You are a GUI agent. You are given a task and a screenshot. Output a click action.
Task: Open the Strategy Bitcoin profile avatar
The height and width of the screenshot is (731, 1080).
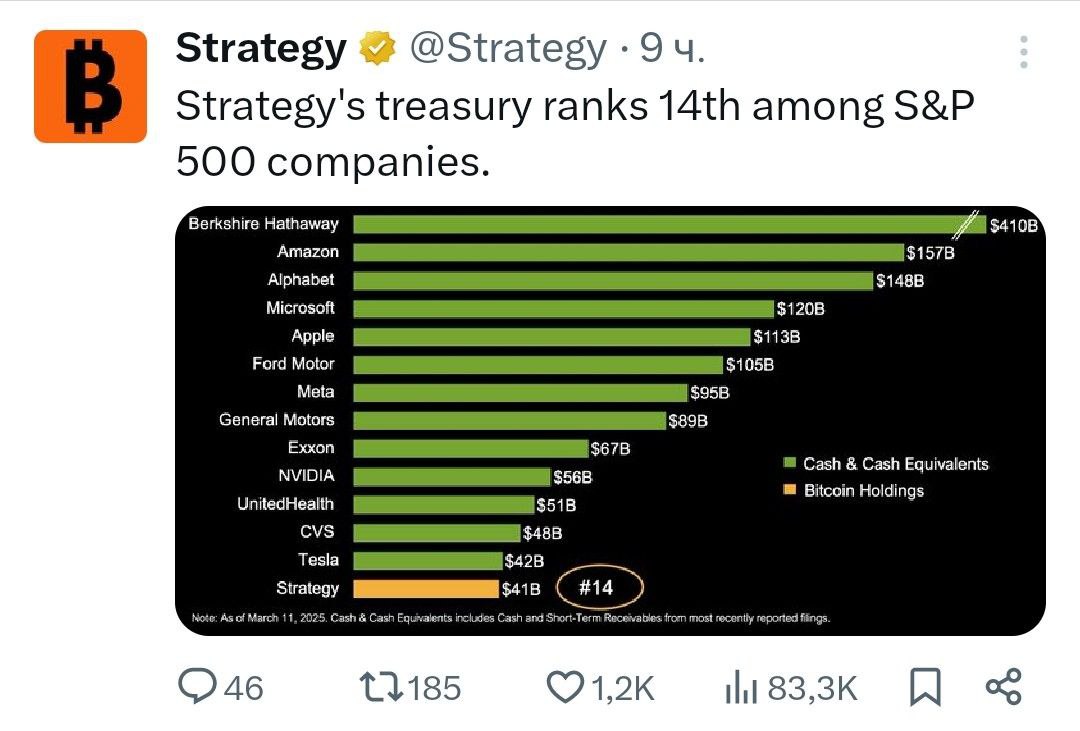(90, 86)
